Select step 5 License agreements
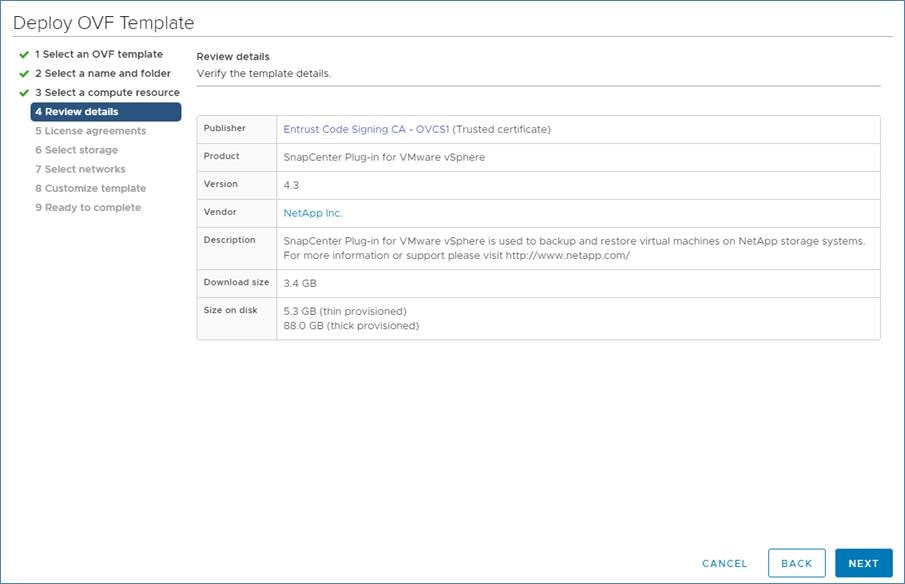This screenshot has height=584, width=905. coord(91,131)
